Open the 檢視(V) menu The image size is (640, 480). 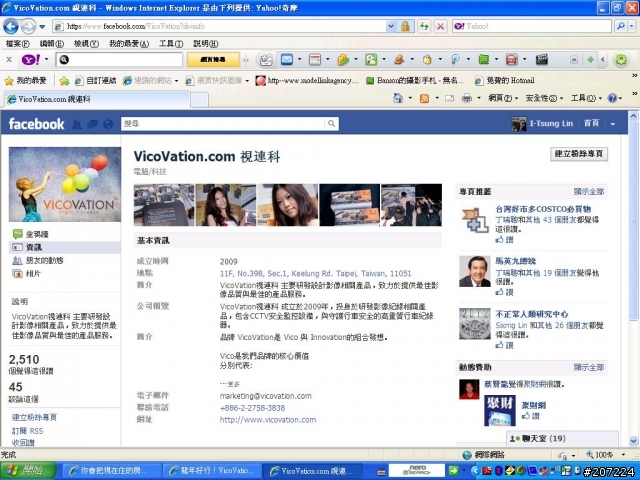(86, 43)
